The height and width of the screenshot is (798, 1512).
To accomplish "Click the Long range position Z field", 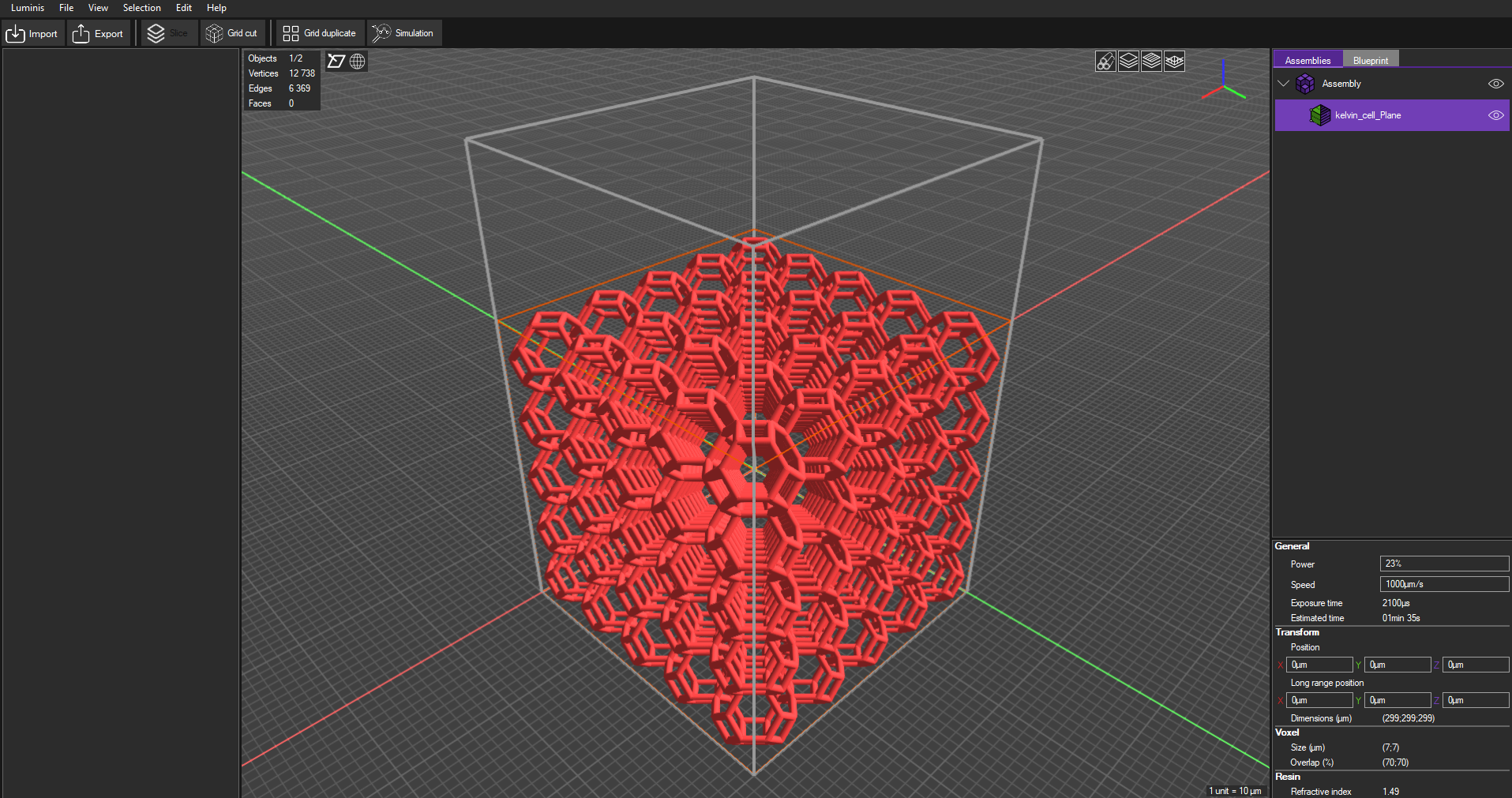I will pos(1476,700).
